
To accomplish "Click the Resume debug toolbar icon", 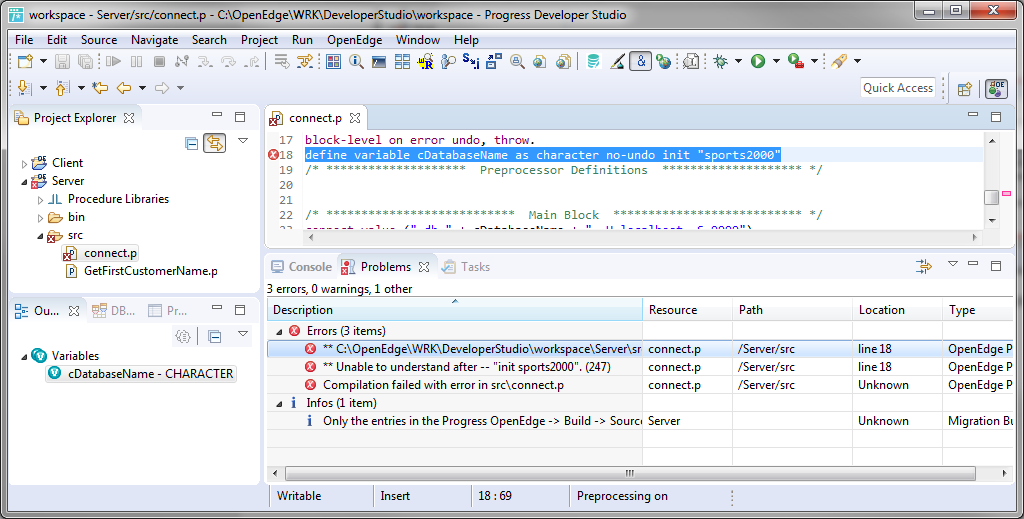I will pyautogui.click(x=114, y=61).
